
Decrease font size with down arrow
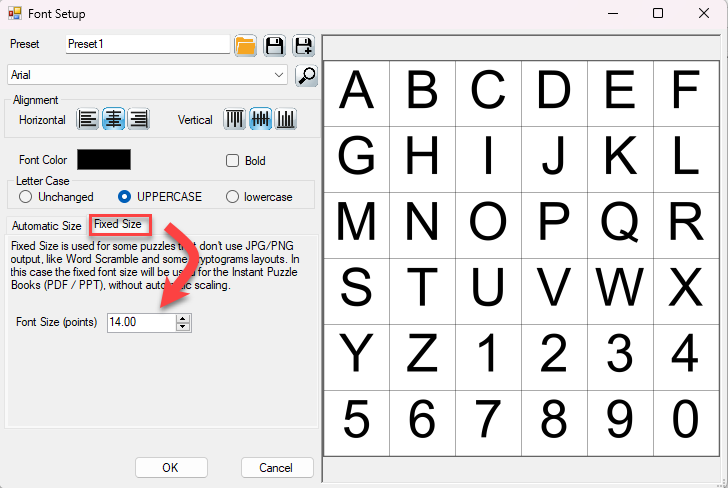(182, 327)
